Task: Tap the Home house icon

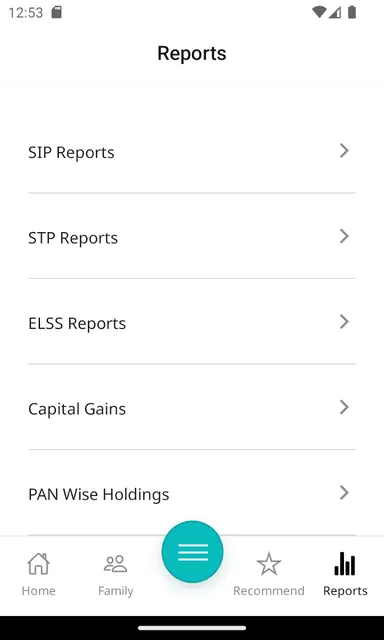Action: tap(38, 564)
